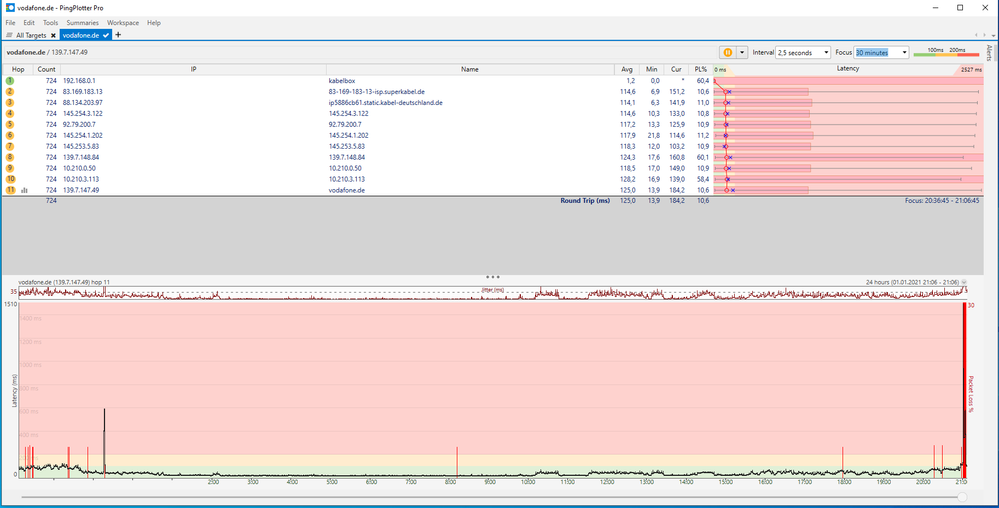Switch to the All Targets tab

[x=31, y=35]
